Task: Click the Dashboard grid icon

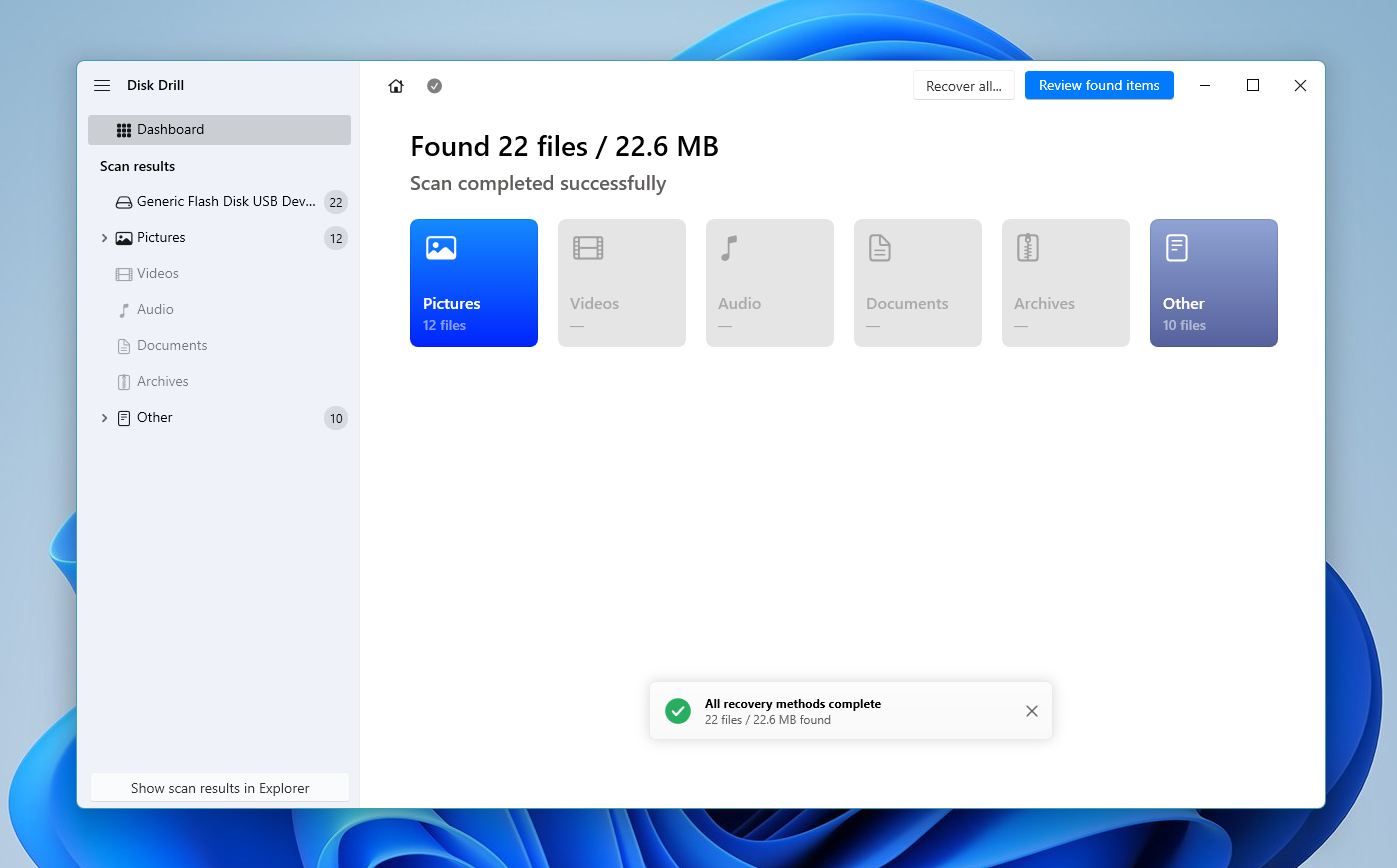Action: pos(124,130)
